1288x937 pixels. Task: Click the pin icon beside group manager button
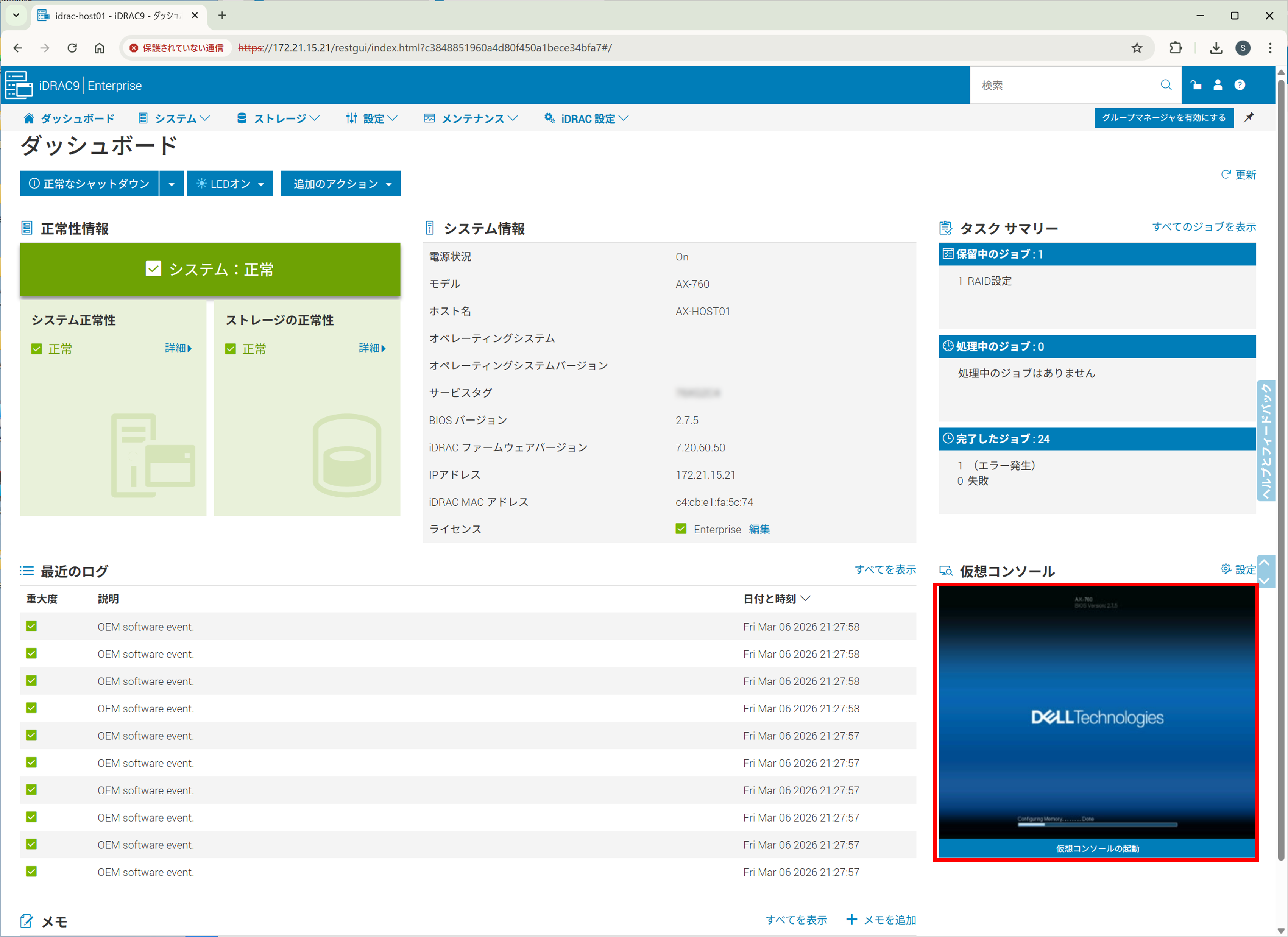[1249, 117]
